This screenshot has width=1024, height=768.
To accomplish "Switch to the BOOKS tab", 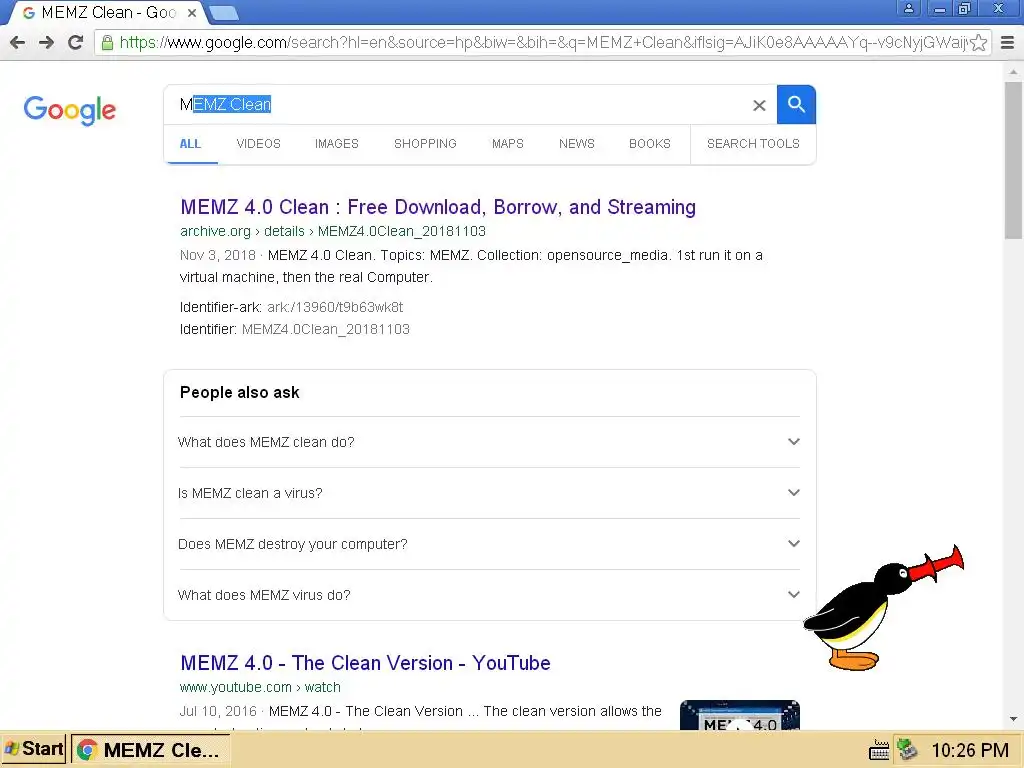I will point(650,144).
